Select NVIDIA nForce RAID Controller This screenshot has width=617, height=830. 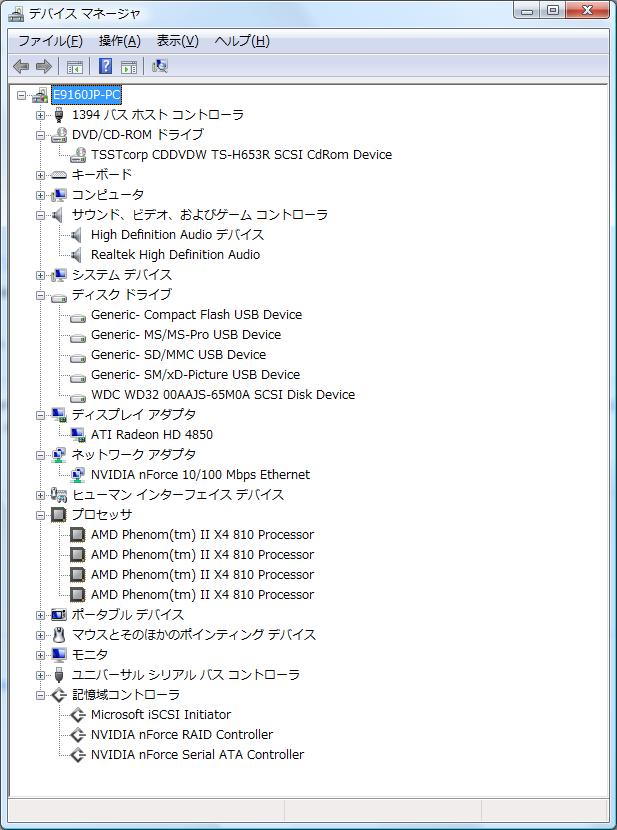tap(182, 735)
